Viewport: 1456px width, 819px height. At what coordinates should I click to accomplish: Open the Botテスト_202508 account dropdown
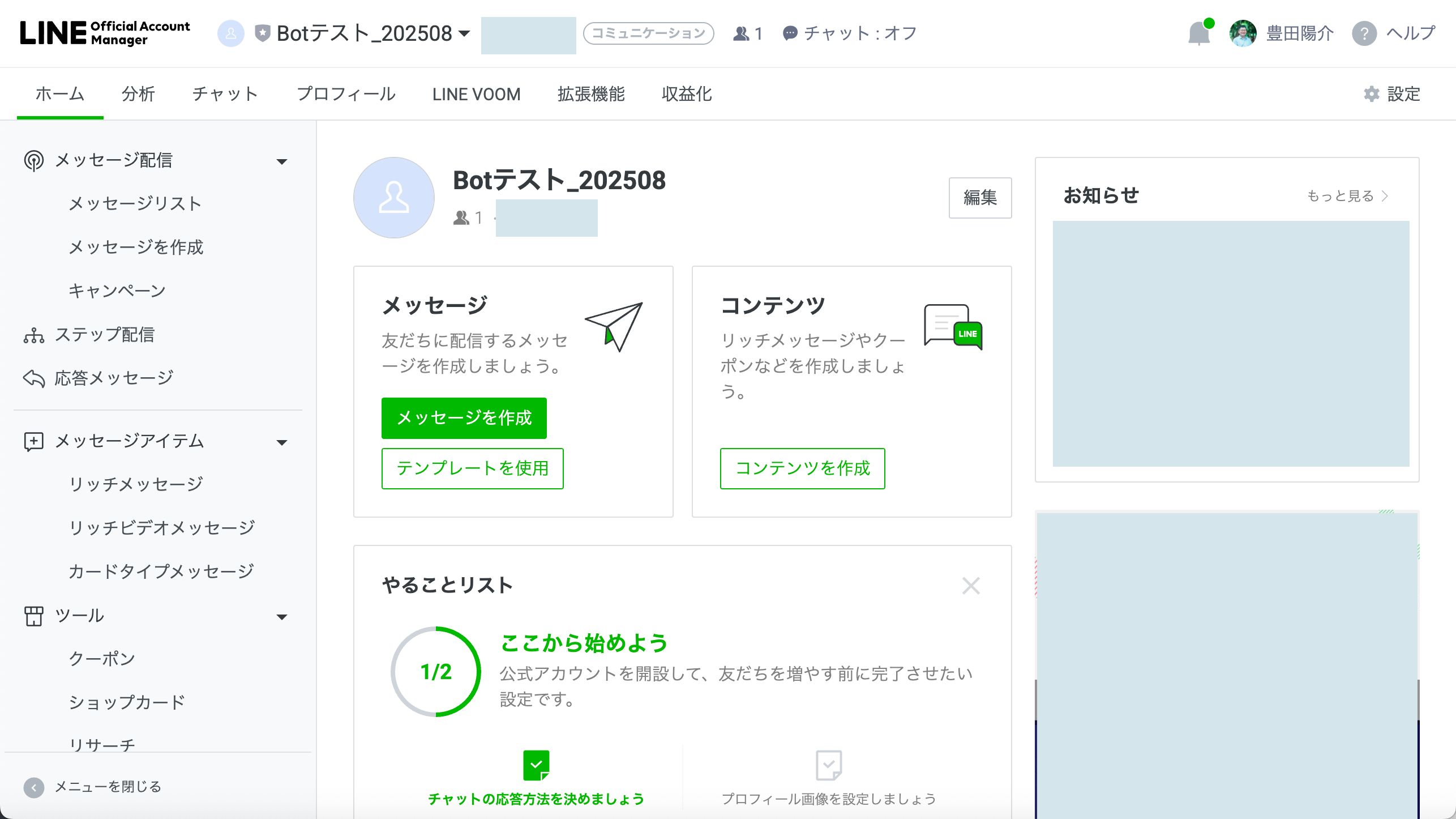click(x=464, y=33)
